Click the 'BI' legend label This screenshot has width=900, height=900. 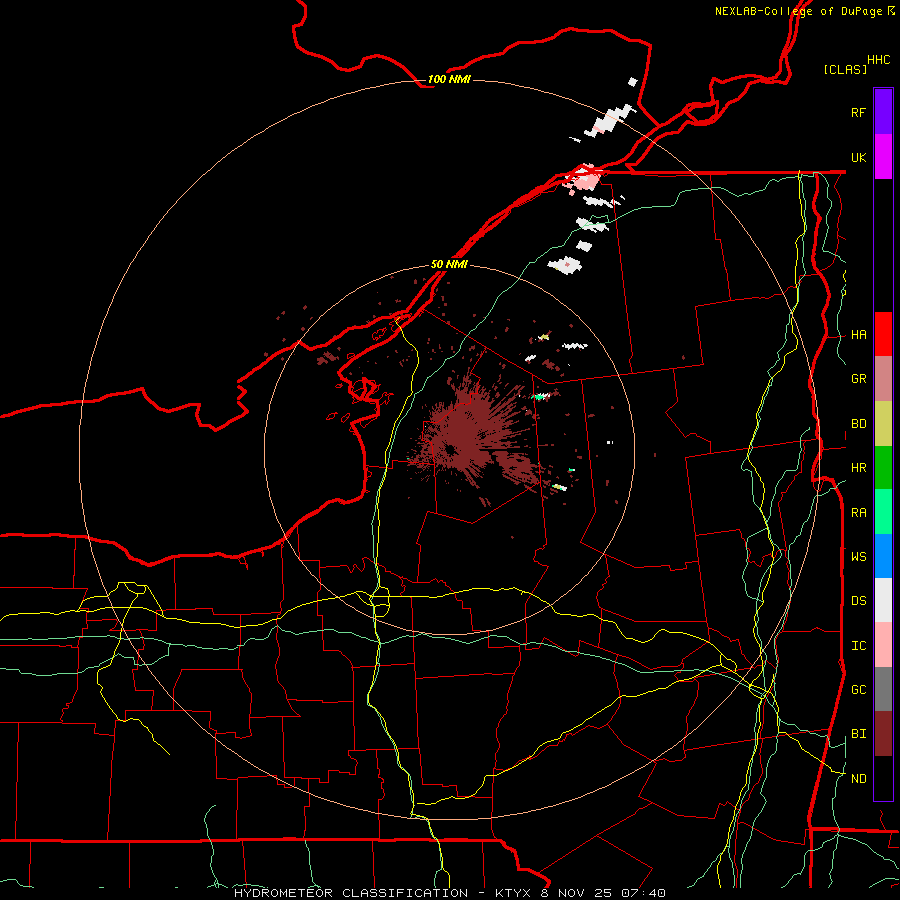pyautogui.click(x=858, y=734)
